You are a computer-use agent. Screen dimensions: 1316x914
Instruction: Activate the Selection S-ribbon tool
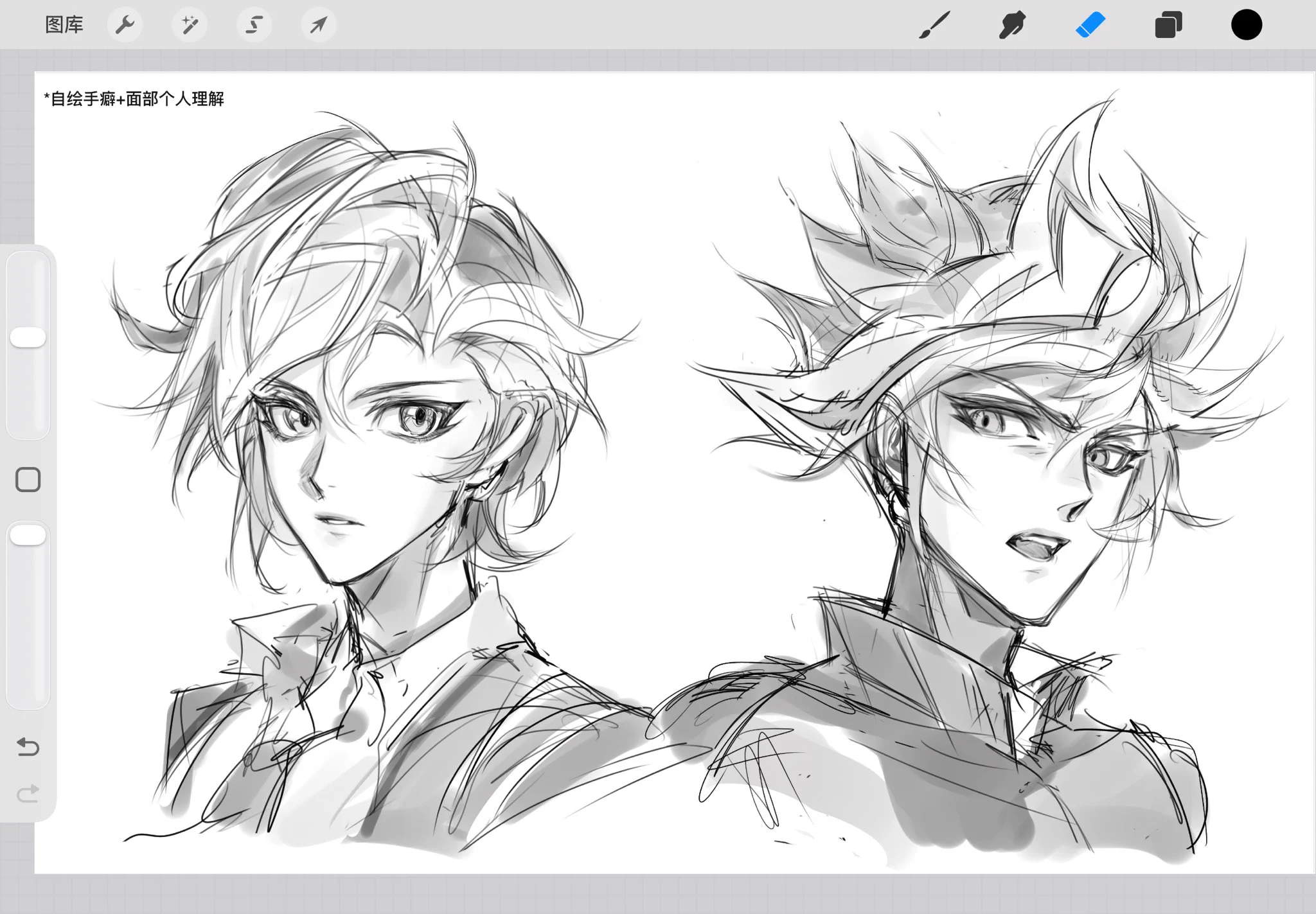coord(254,25)
